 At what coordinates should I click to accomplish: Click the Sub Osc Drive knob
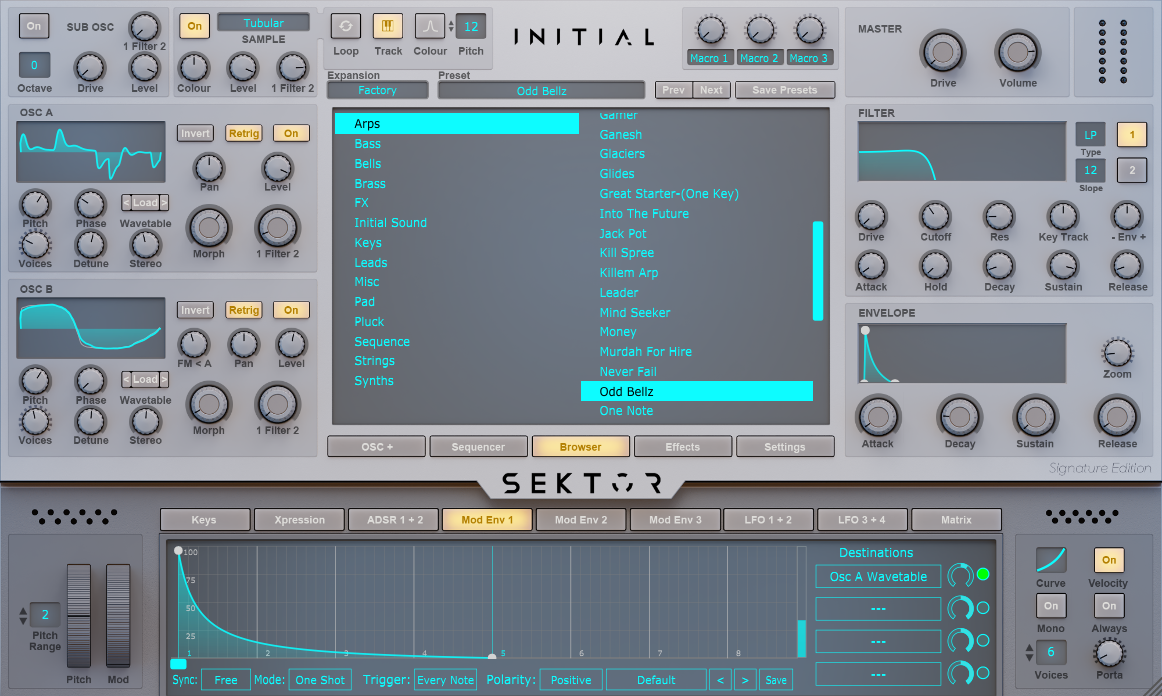pyautogui.click(x=90, y=68)
